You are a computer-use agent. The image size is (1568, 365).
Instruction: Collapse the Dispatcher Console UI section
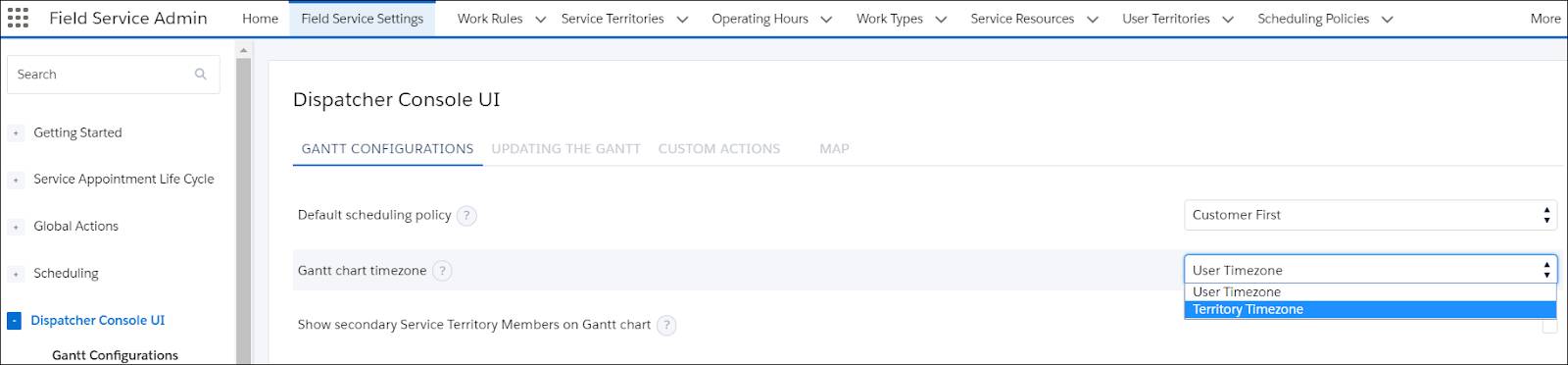(x=14, y=320)
